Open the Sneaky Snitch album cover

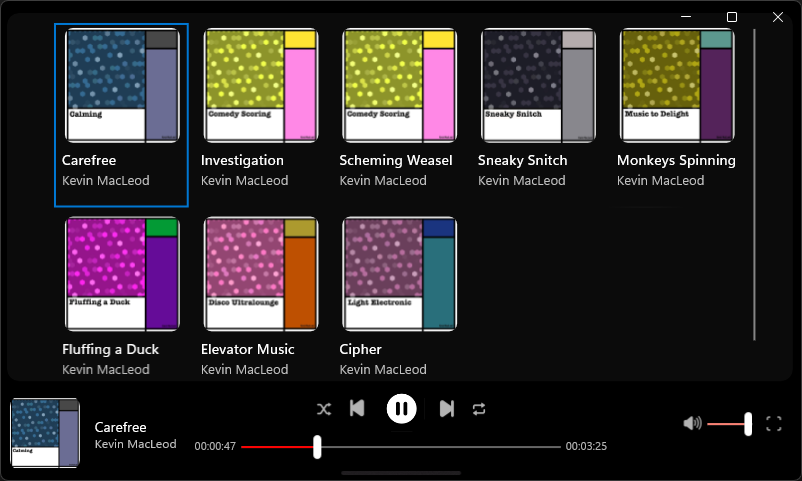click(538, 85)
